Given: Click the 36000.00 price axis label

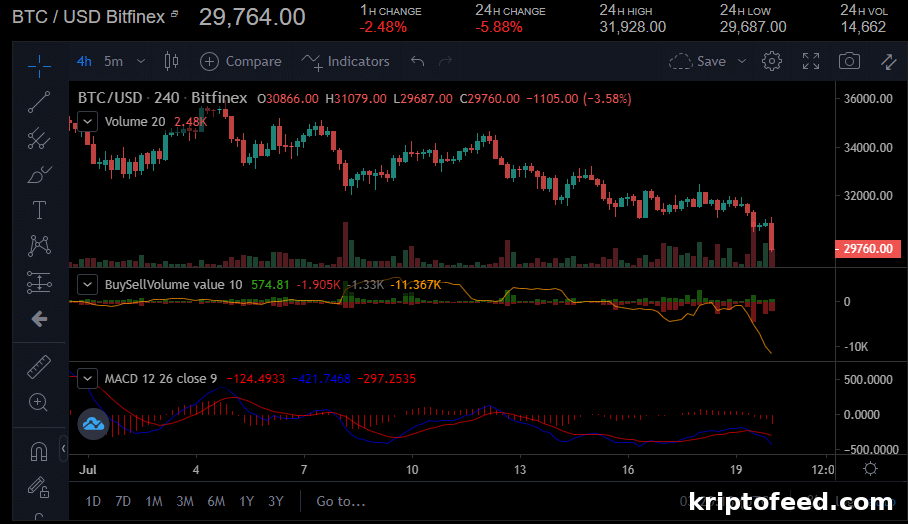Looking at the screenshot, I should [x=868, y=98].
